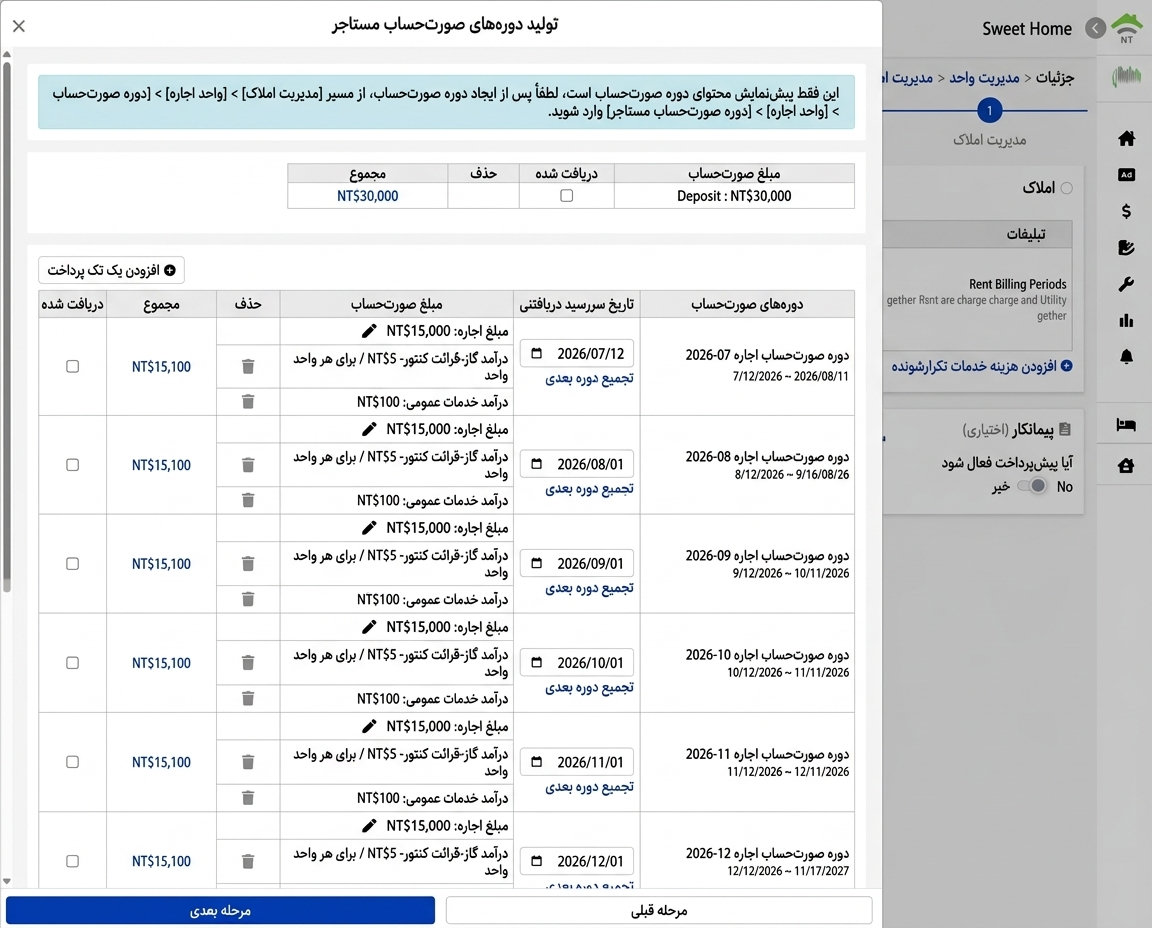Viewport: 1152px width, 928px height.
Task: Delete gas income row in 2026-10 period
Action: (248, 663)
